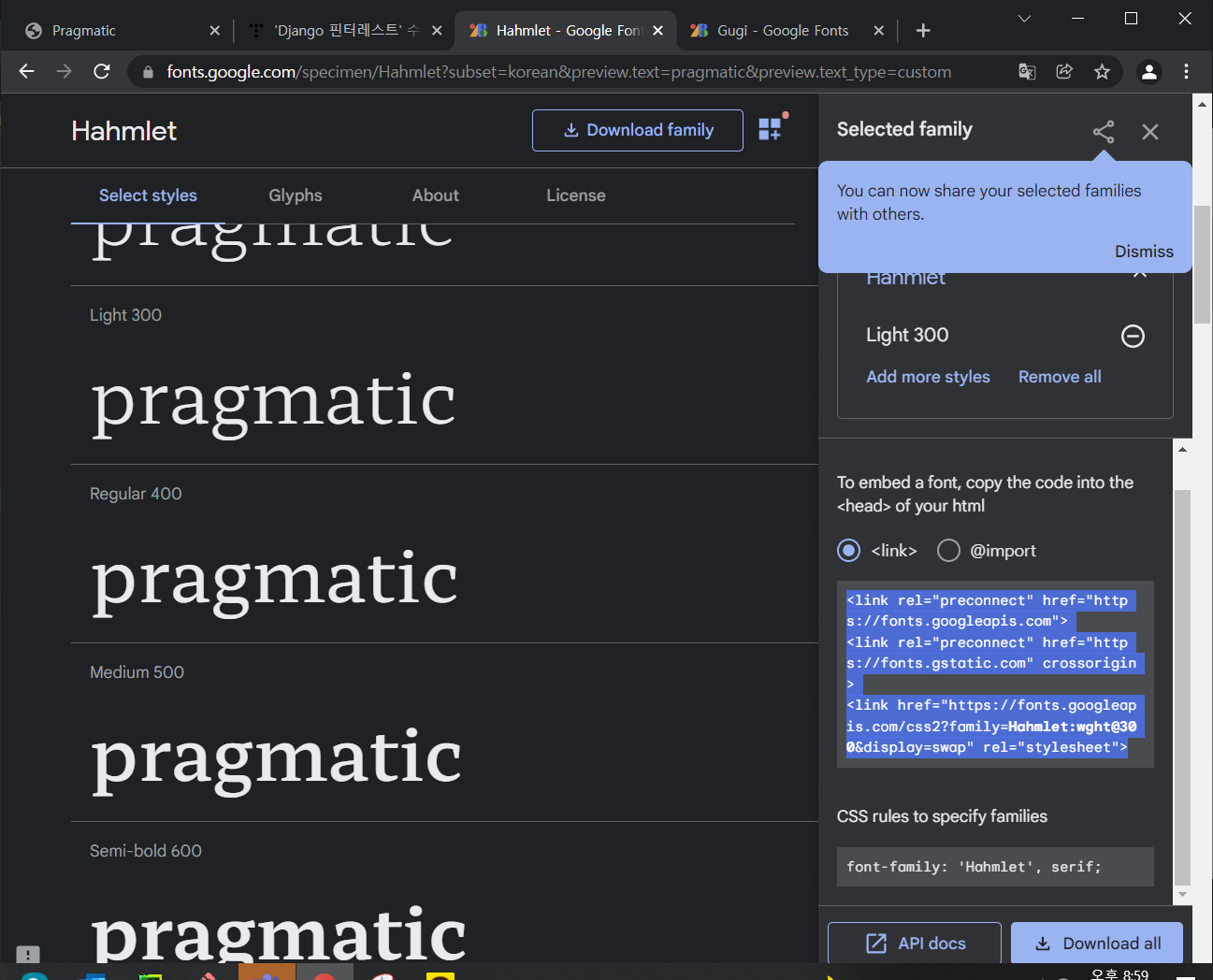
Task: Select the Light 300 pragmatic preview
Action: [274, 402]
